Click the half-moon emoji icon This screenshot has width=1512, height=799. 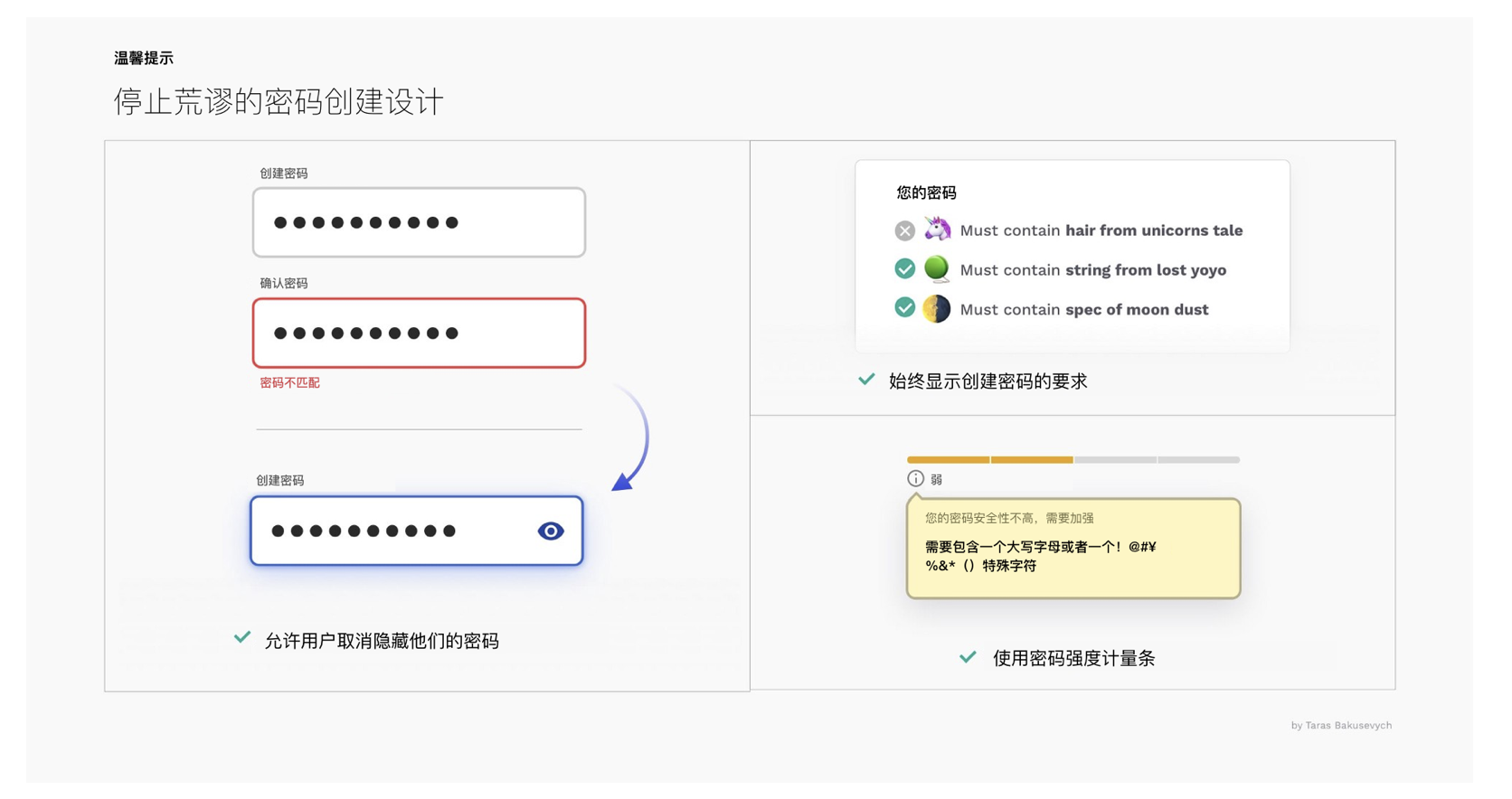pyautogui.click(x=937, y=309)
